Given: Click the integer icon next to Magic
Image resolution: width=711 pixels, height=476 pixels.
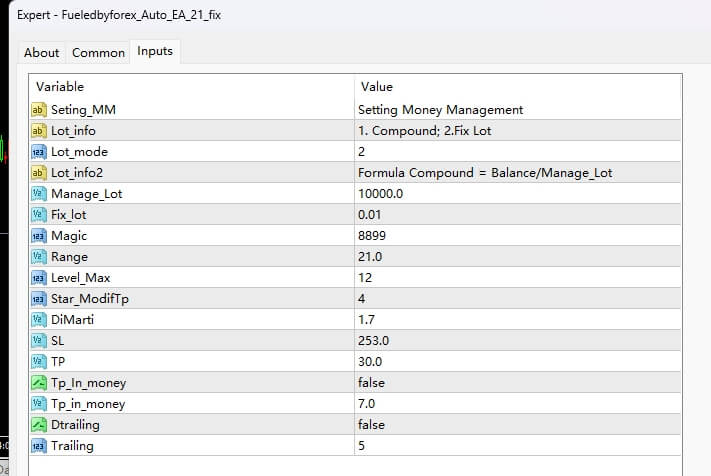Looking at the screenshot, I should 39,236.
